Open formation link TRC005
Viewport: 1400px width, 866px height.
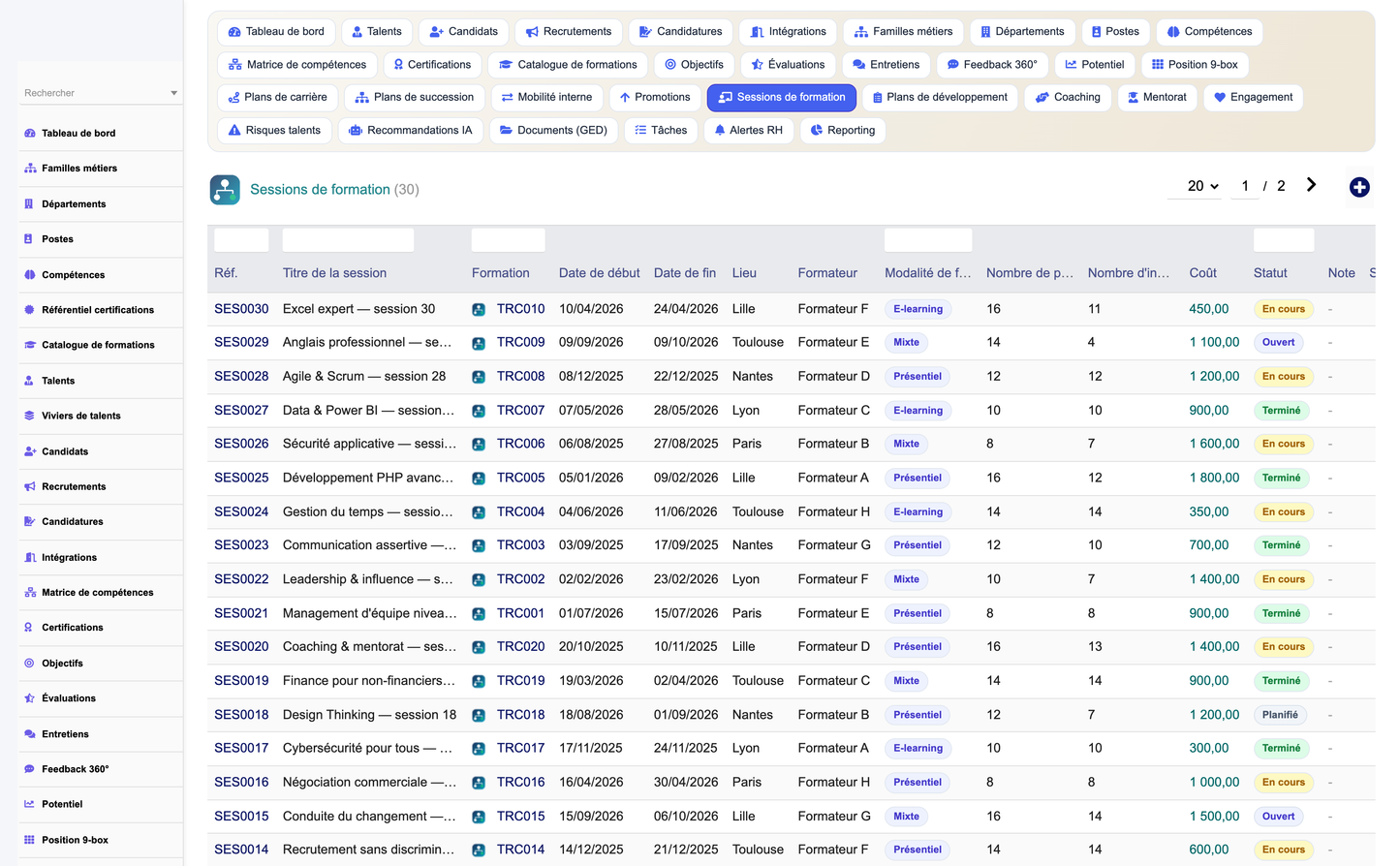coord(520,478)
